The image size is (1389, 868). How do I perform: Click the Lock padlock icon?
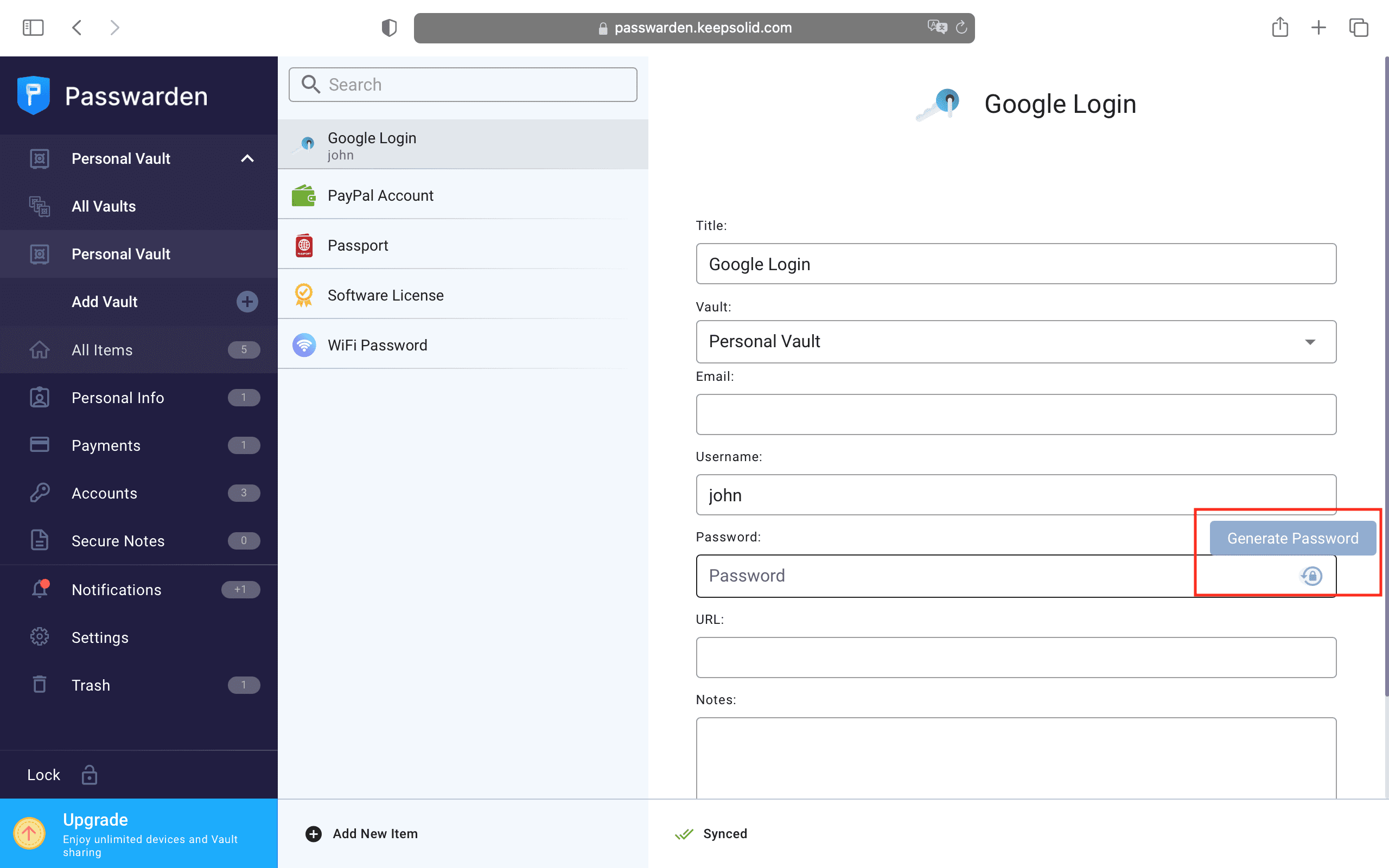89,775
